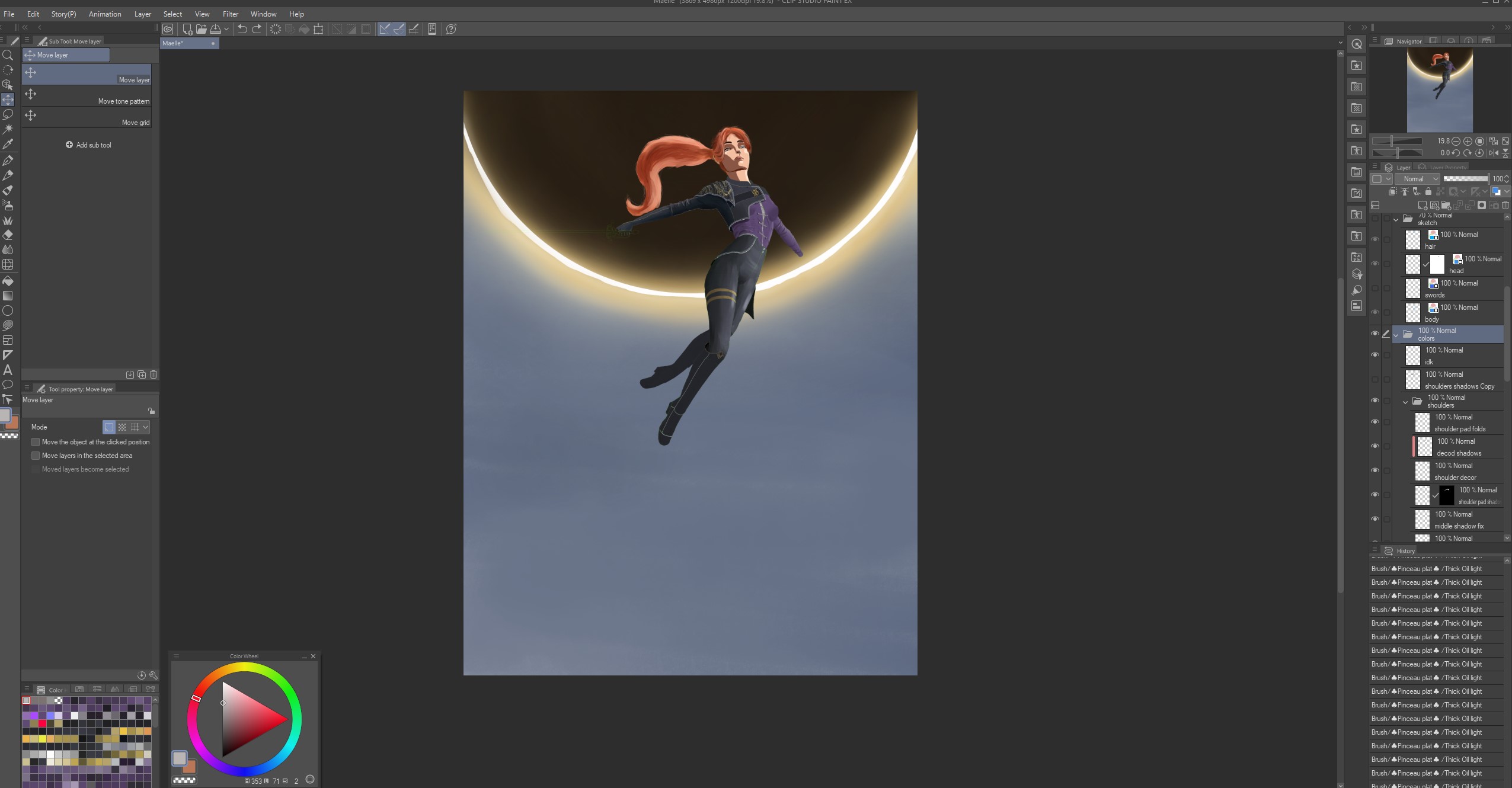Select the Eyedropper tool in toolbox
This screenshot has width=1512, height=788.
8,144
